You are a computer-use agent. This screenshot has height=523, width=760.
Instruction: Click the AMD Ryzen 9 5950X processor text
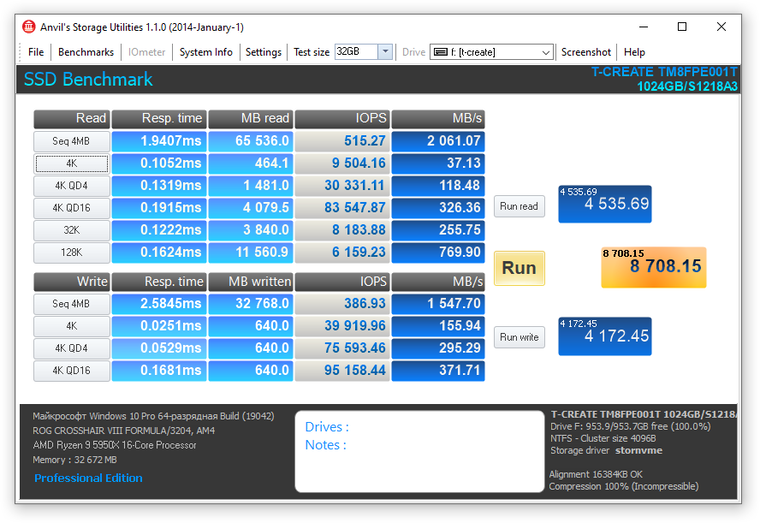pos(114,445)
